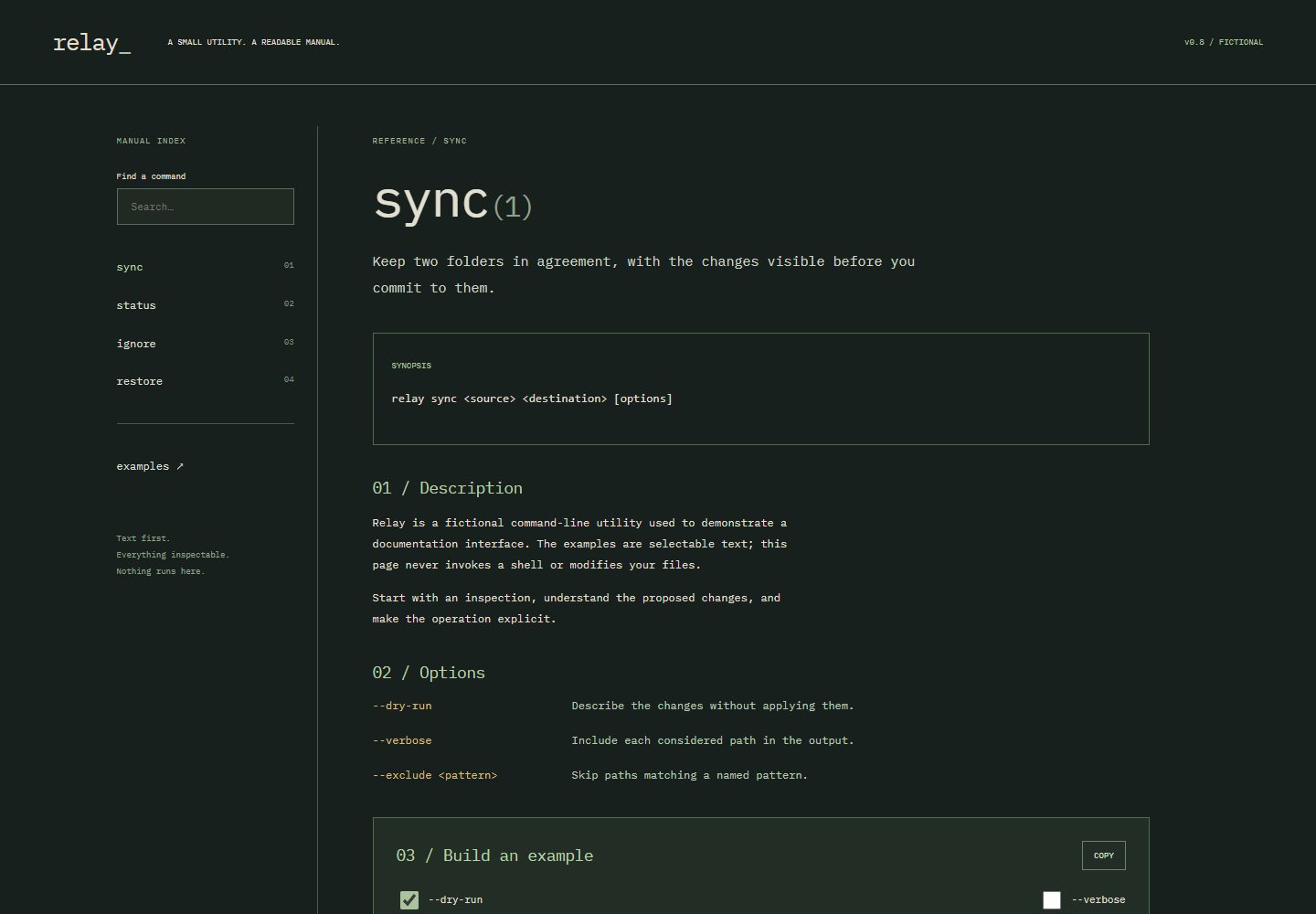Viewport: 1316px width, 914px height.
Task: Open the sync command page
Action: pyautogui.click(x=205, y=267)
